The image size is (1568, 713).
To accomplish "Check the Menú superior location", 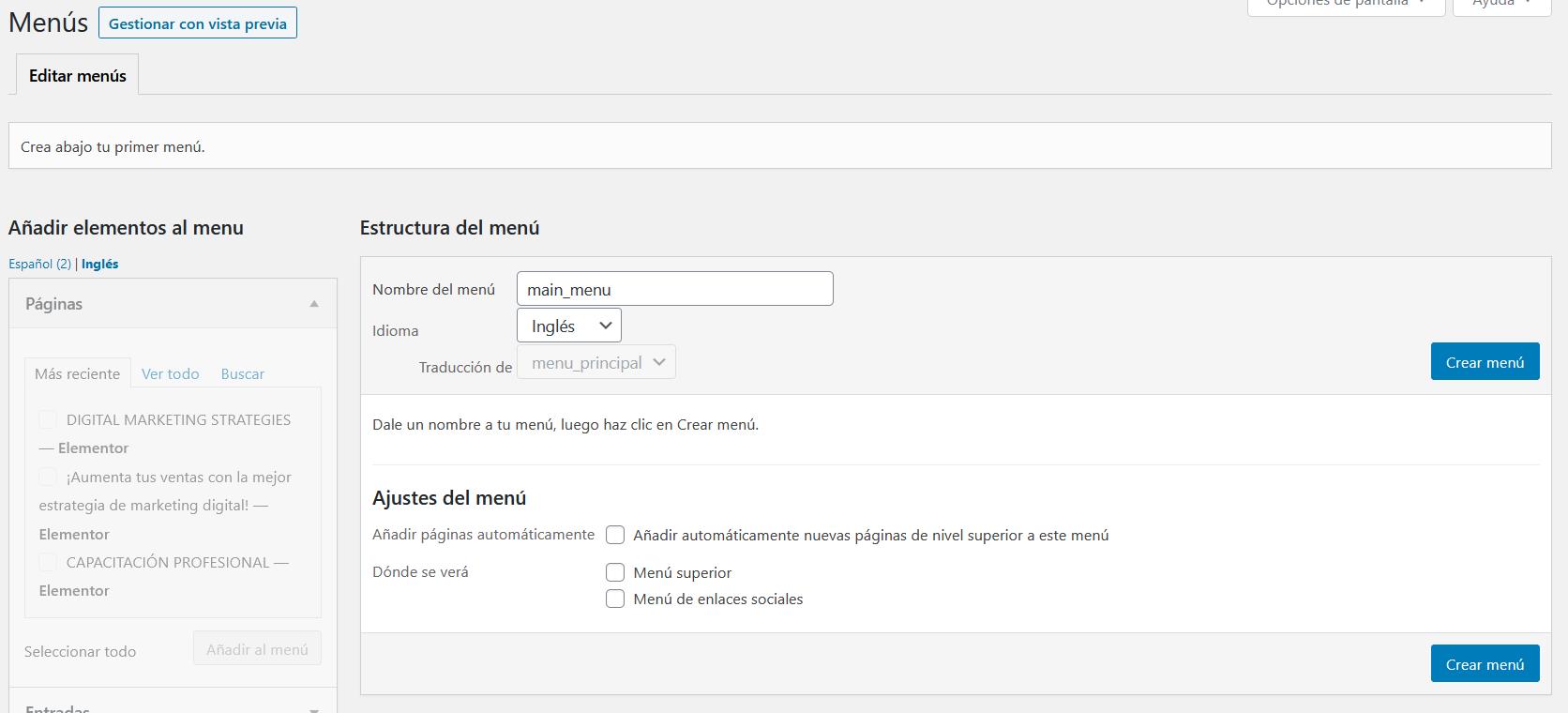I will point(615,572).
